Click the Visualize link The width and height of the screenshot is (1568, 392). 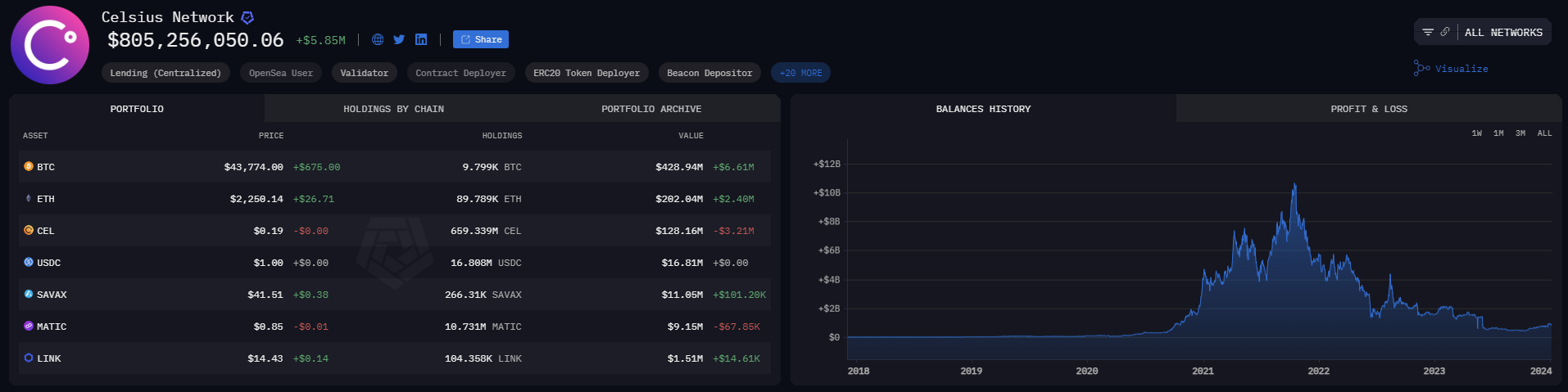[x=1452, y=69]
